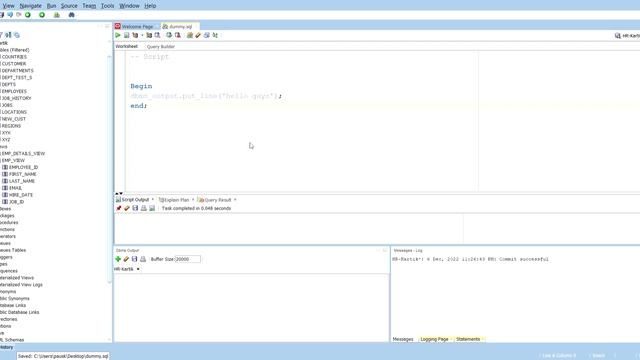
Task: Close the Script Output tab
Action: [153, 200]
